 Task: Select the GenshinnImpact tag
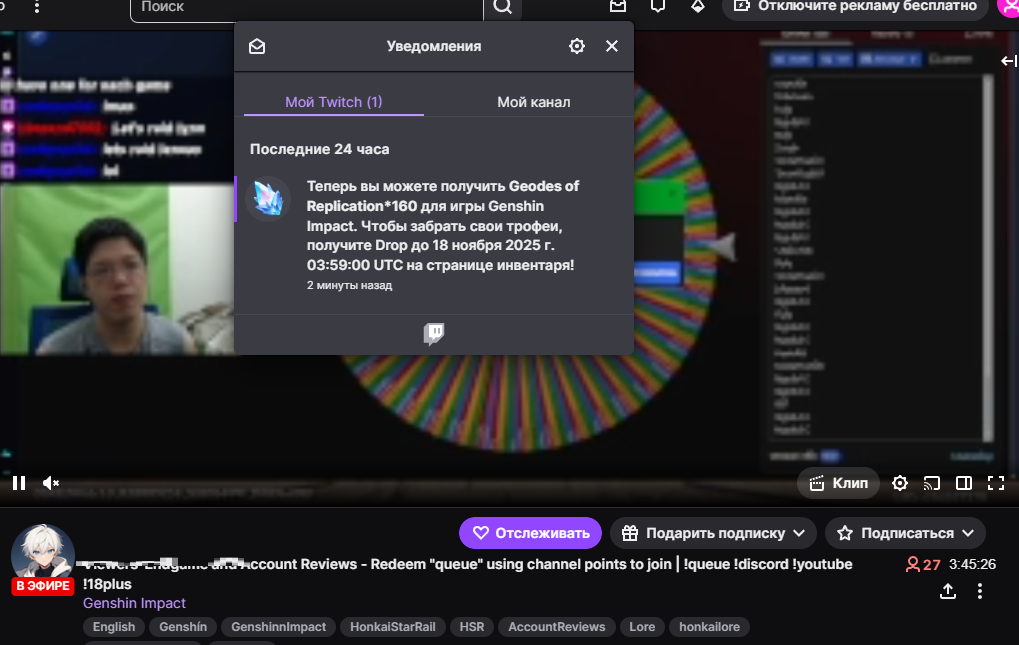(x=279, y=627)
